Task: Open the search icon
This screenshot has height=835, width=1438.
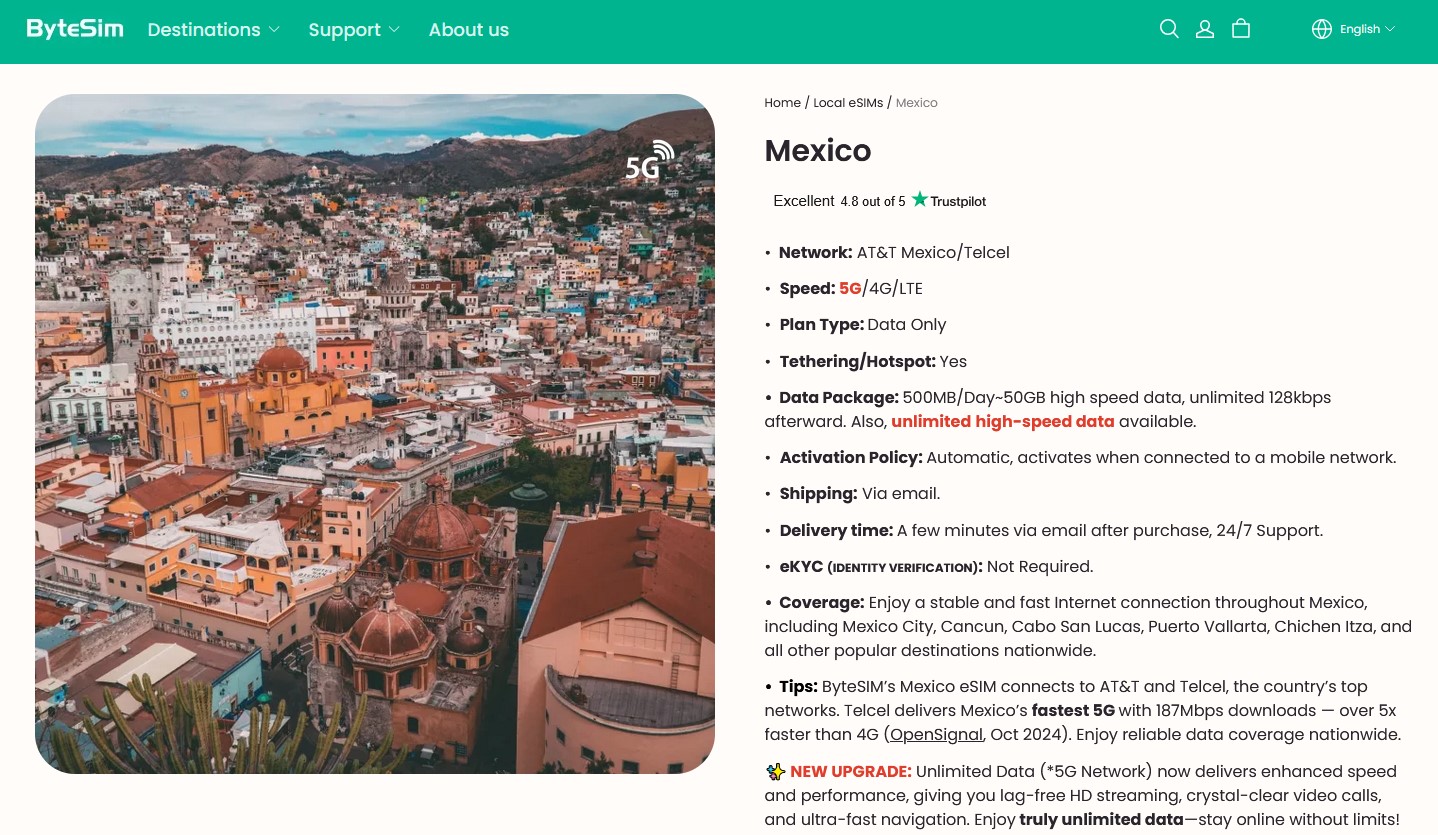Action: coord(1169,29)
